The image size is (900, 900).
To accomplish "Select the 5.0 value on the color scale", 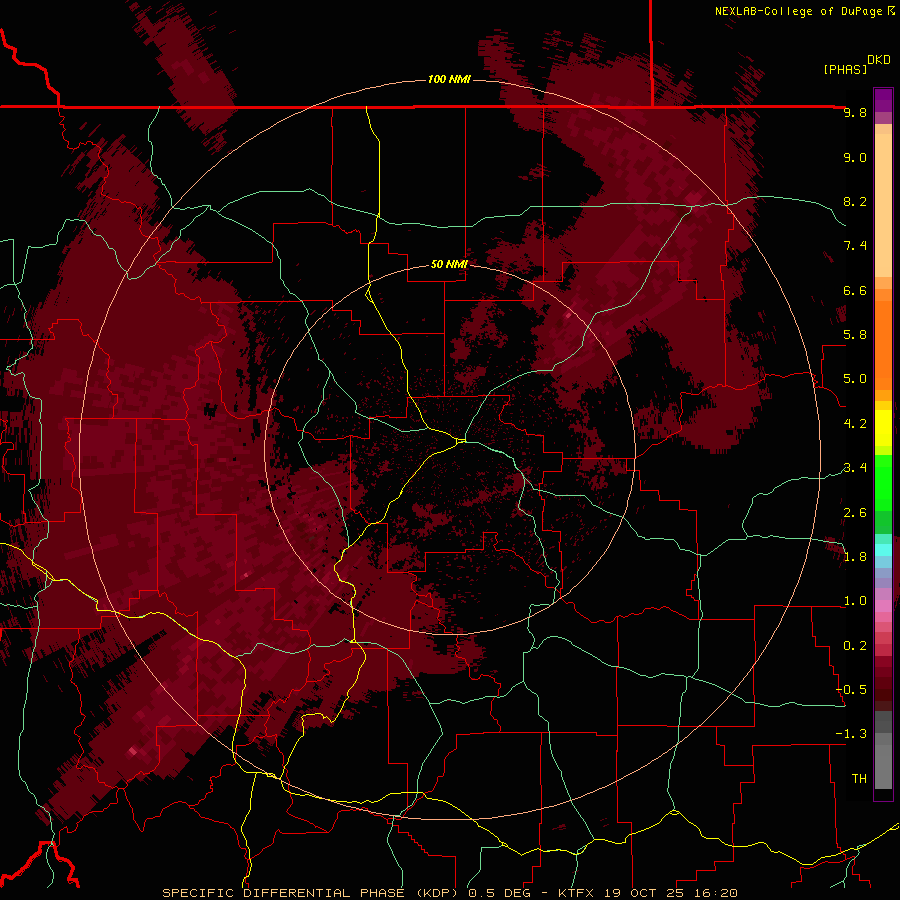I will pyautogui.click(x=855, y=379).
